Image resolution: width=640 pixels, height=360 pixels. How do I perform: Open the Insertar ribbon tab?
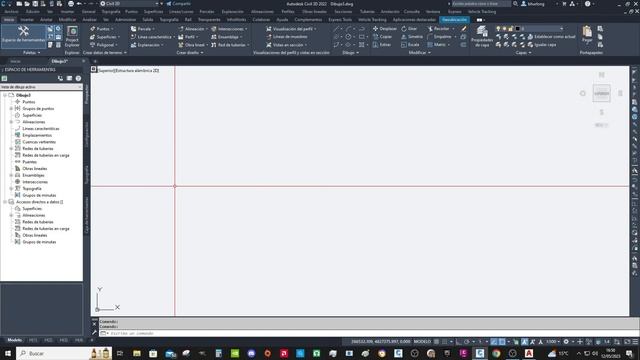[27, 20]
